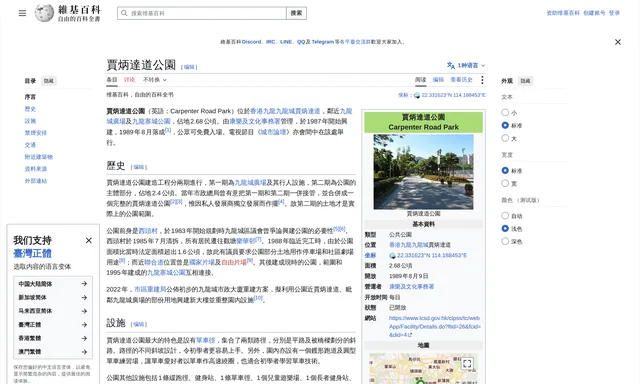Select standard width 标准

click(505, 171)
